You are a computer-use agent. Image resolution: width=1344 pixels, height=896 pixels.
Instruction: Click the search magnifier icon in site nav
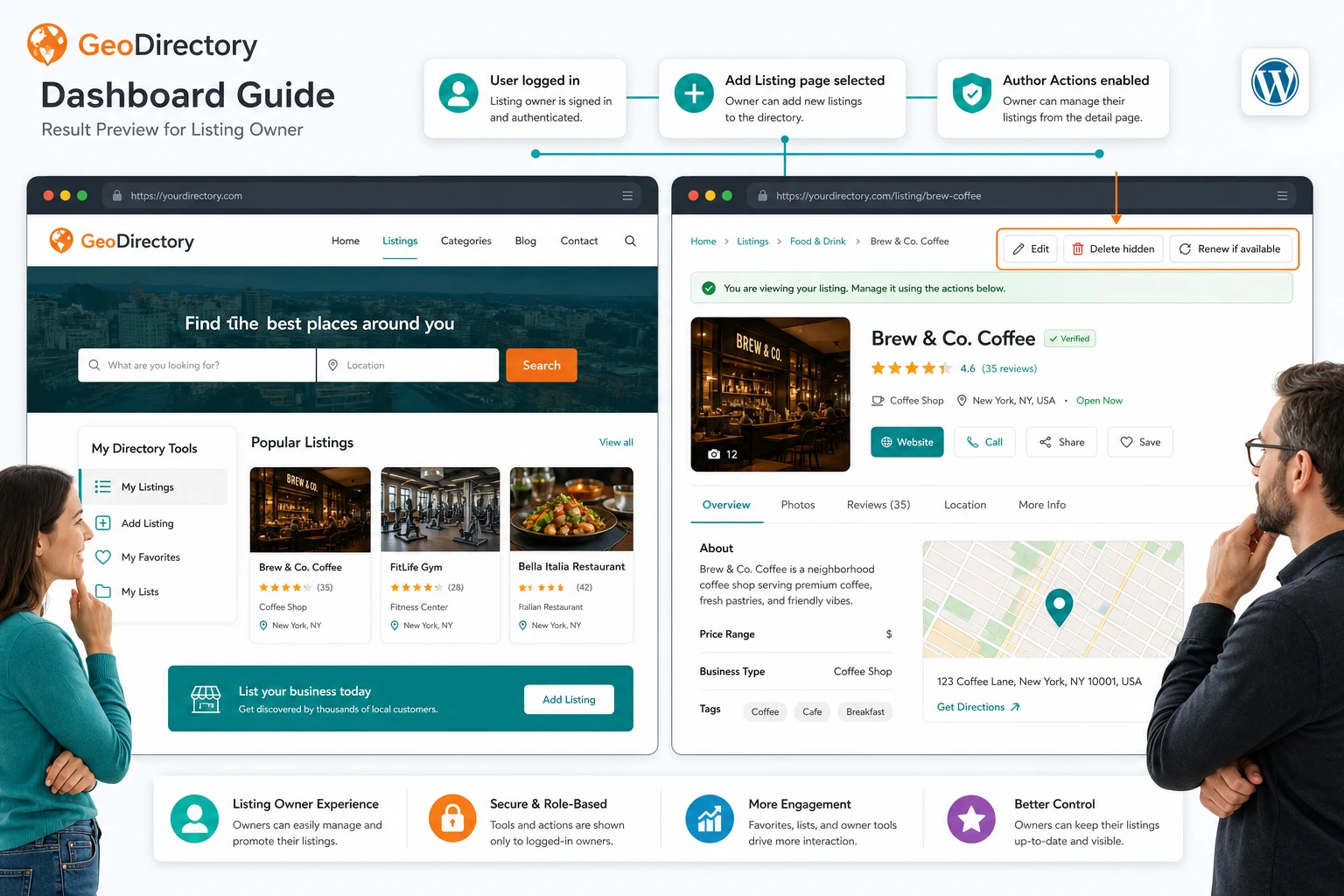630,241
